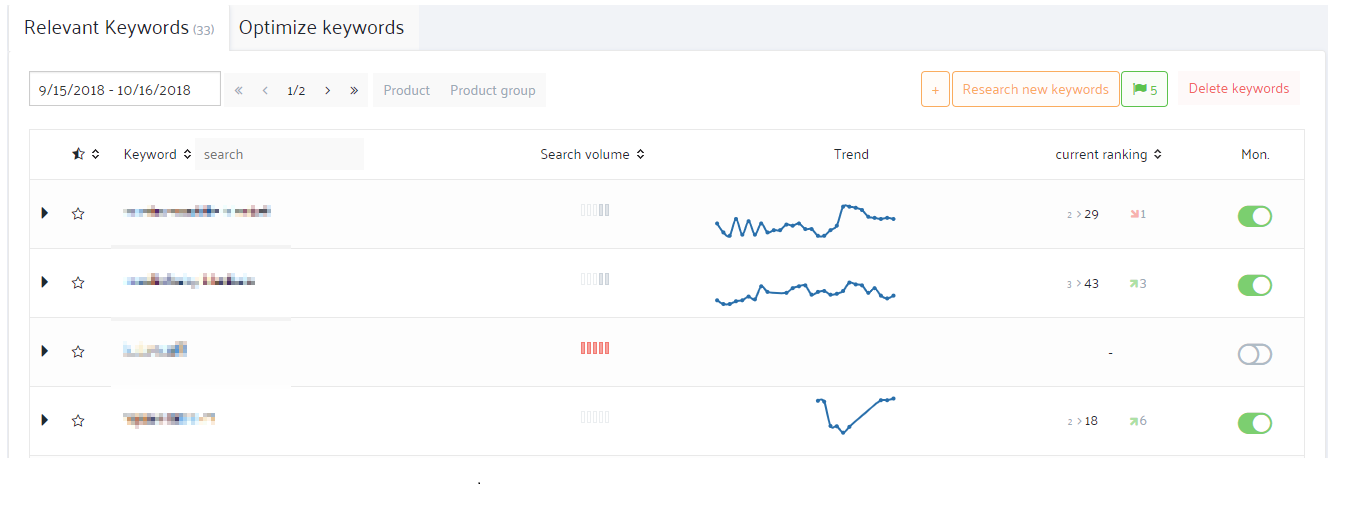Click the Trend column header
Viewport: 1365px width, 513px height.
coord(851,154)
